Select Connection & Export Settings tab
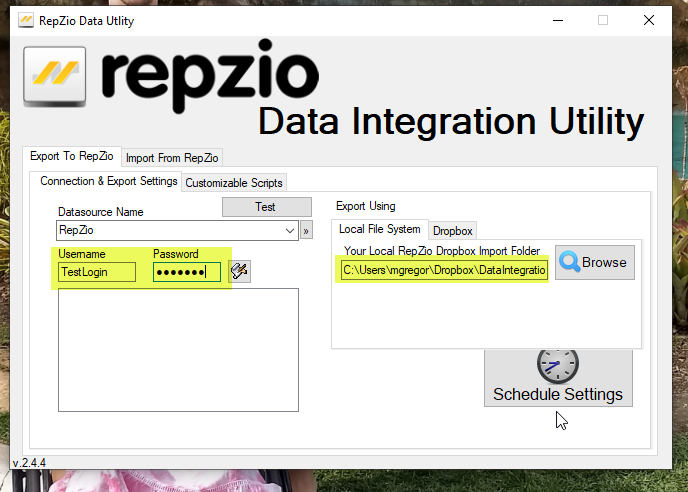 tap(109, 181)
